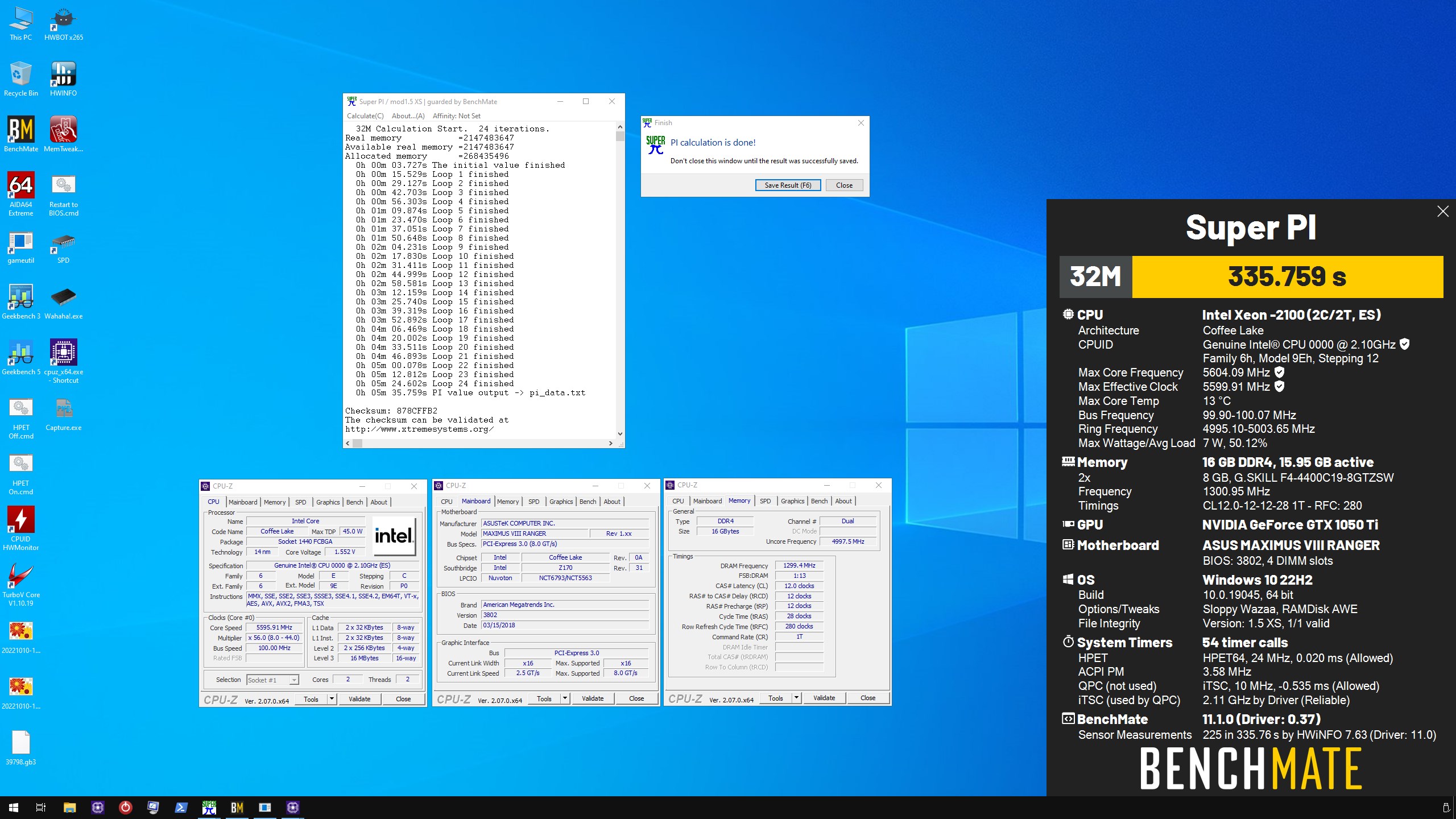Open the This PC desktop icon
Screen dimensions: 1456x819
point(20,23)
